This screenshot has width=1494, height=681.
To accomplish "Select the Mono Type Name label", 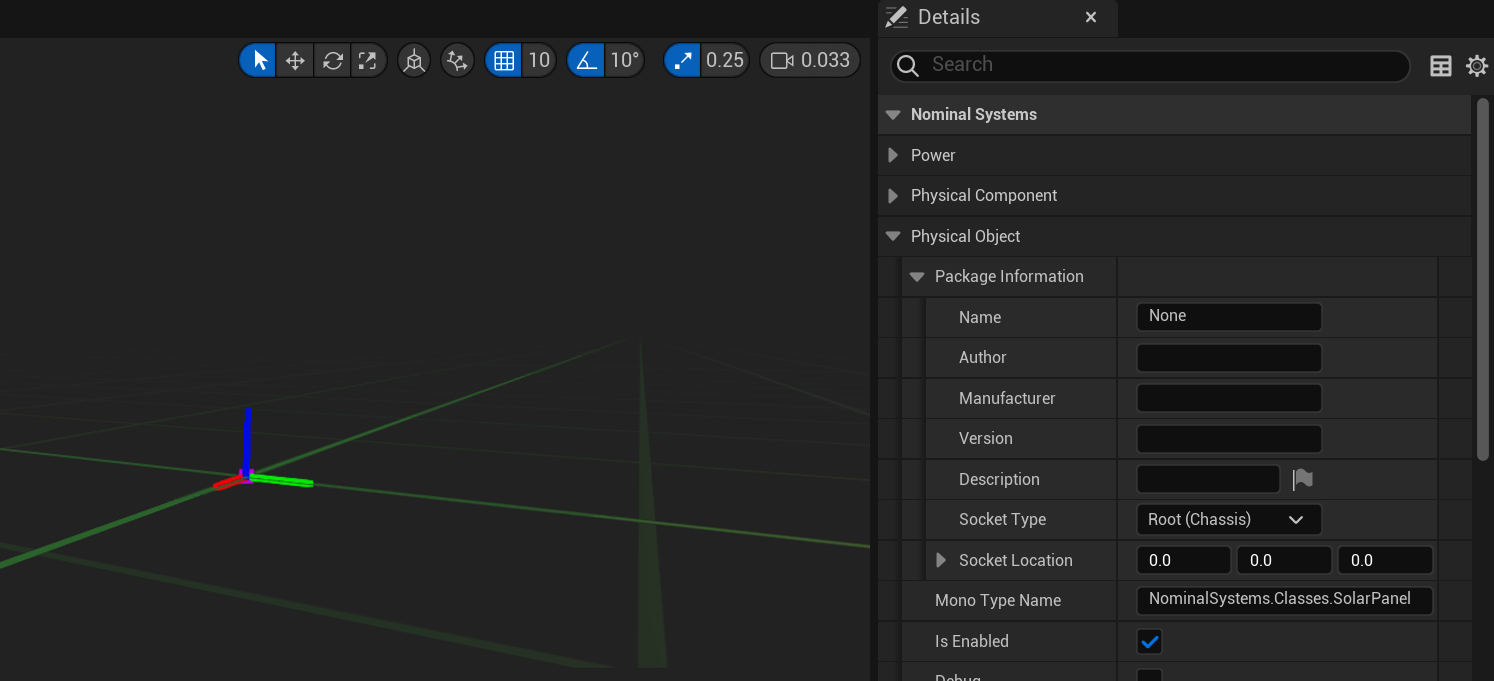I will (998, 601).
